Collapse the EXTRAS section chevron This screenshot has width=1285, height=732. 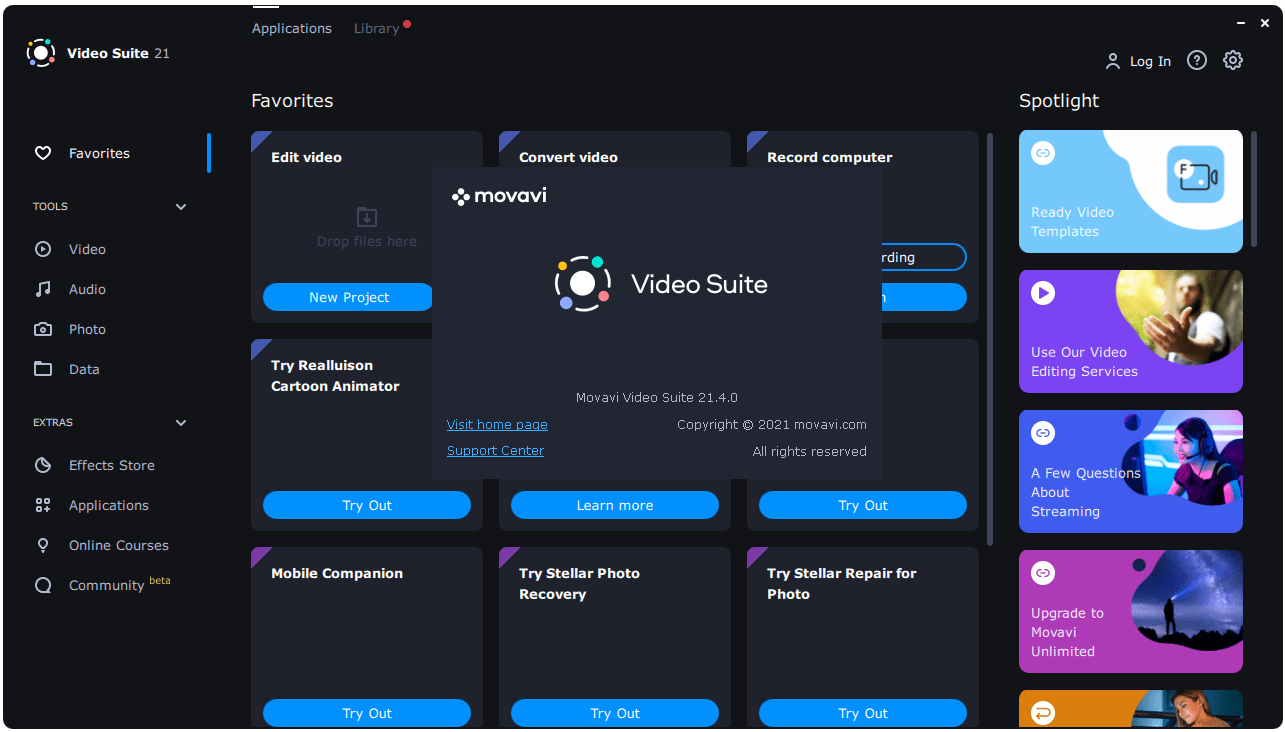[x=181, y=423]
